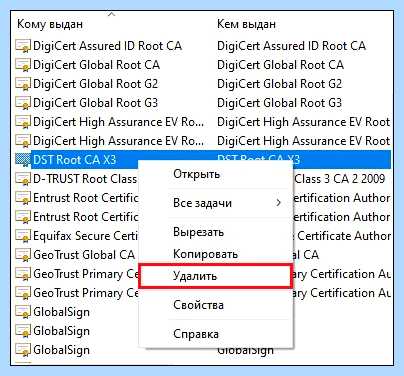Select the Equifax Secure Certificate row

coord(86,236)
